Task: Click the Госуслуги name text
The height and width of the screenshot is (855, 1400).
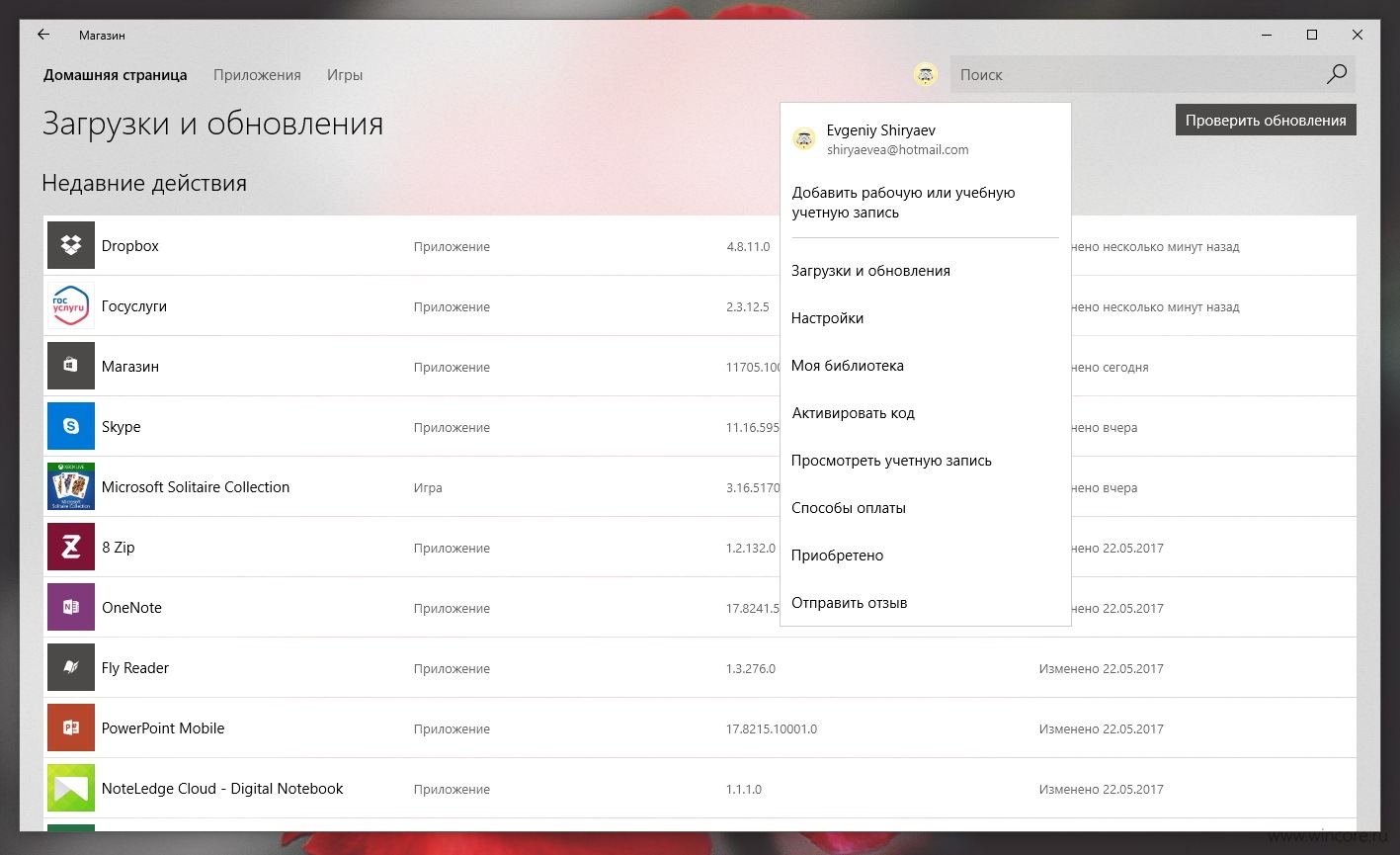Action: coord(134,306)
